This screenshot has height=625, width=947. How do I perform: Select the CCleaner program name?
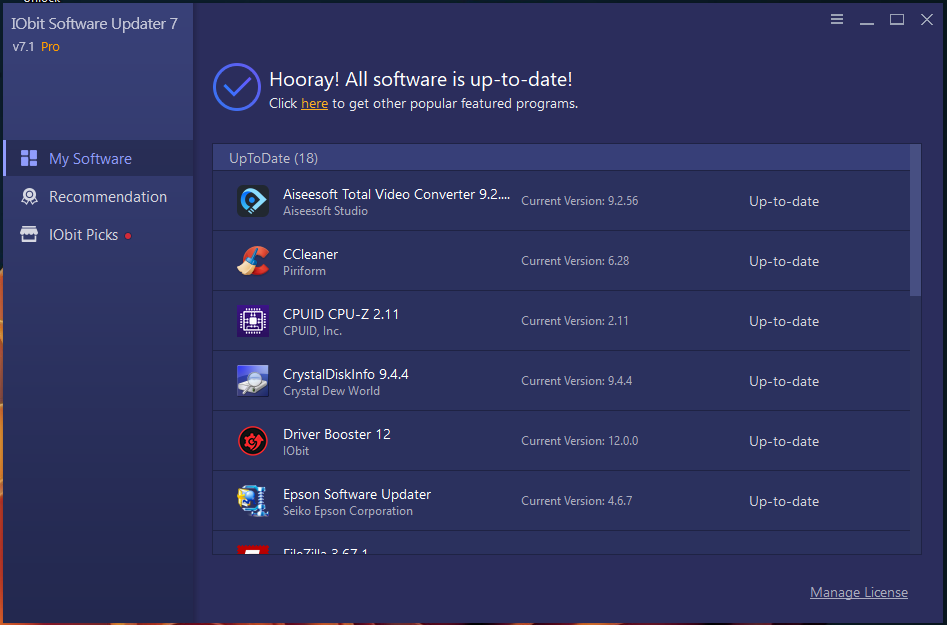click(x=310, y=254)
